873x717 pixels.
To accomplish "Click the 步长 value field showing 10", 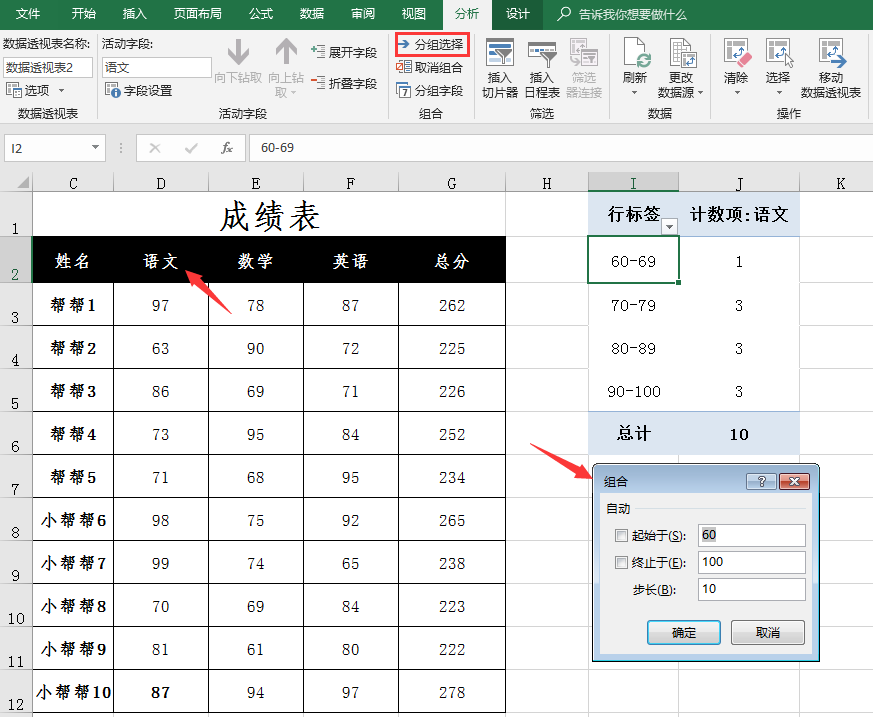I will coord(752,589).
